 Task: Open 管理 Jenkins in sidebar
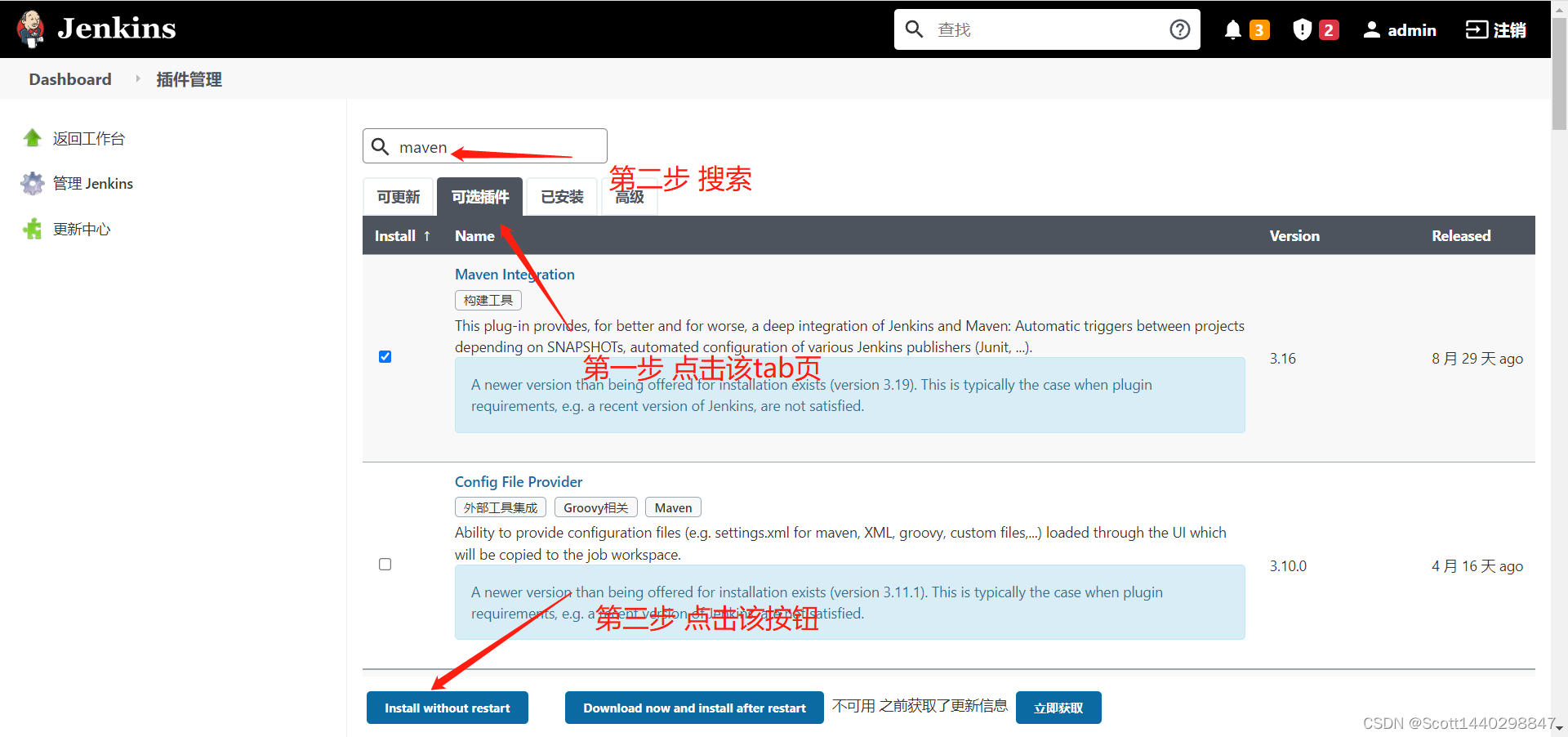[93, 184]
